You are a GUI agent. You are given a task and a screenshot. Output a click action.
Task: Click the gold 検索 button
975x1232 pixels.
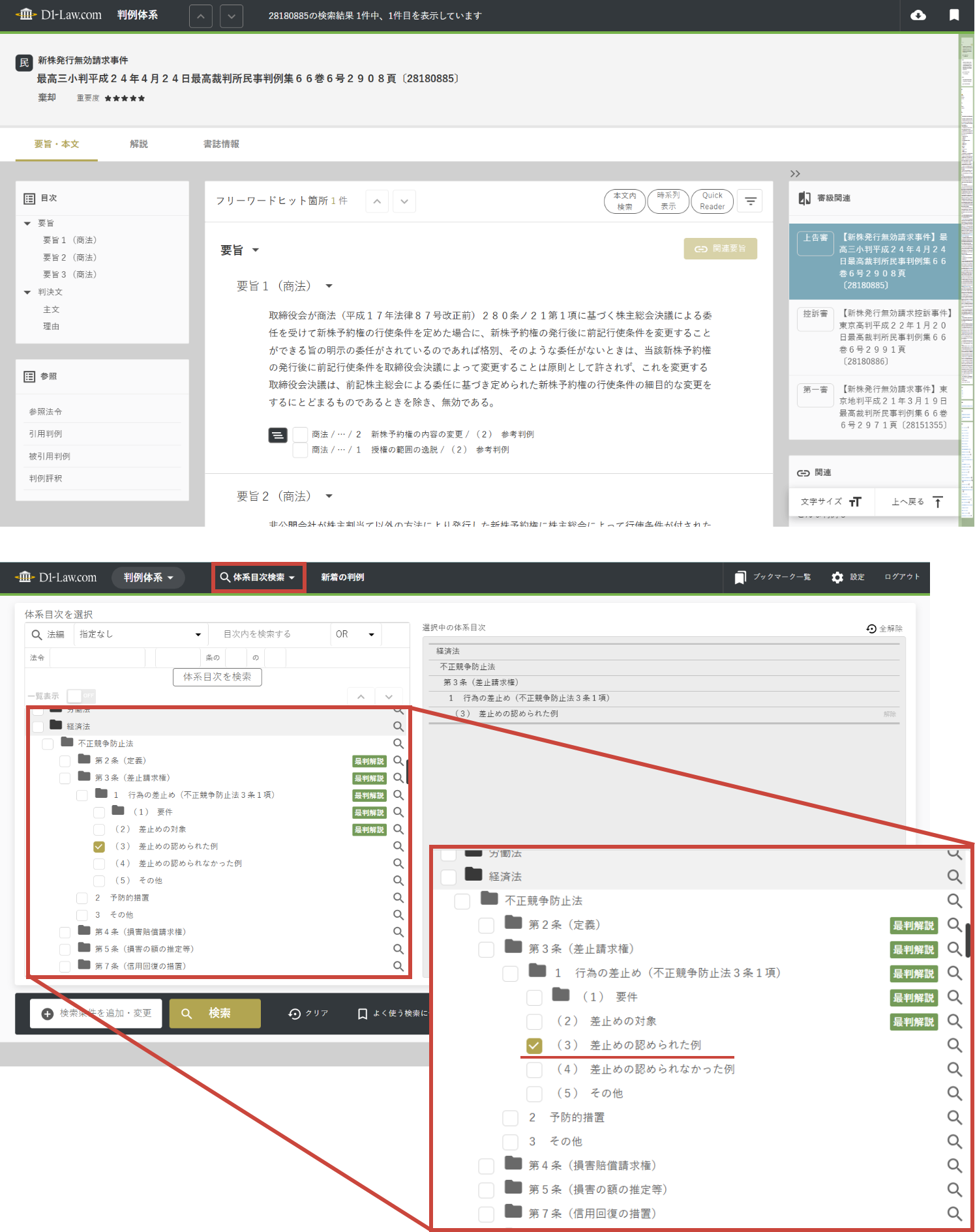click(215, 1013)
